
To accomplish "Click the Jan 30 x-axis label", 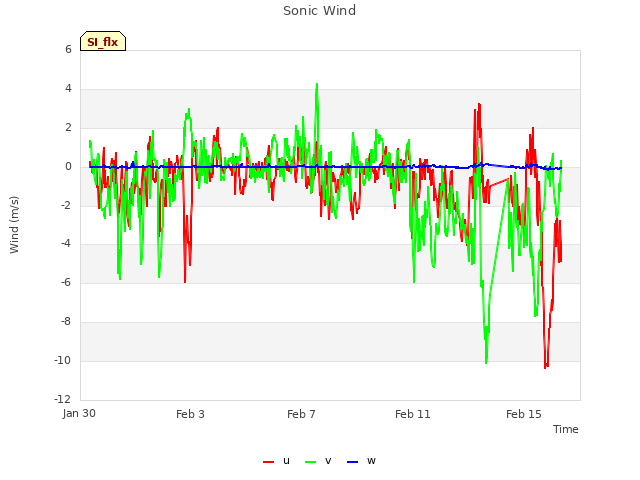I will (79, 413).
